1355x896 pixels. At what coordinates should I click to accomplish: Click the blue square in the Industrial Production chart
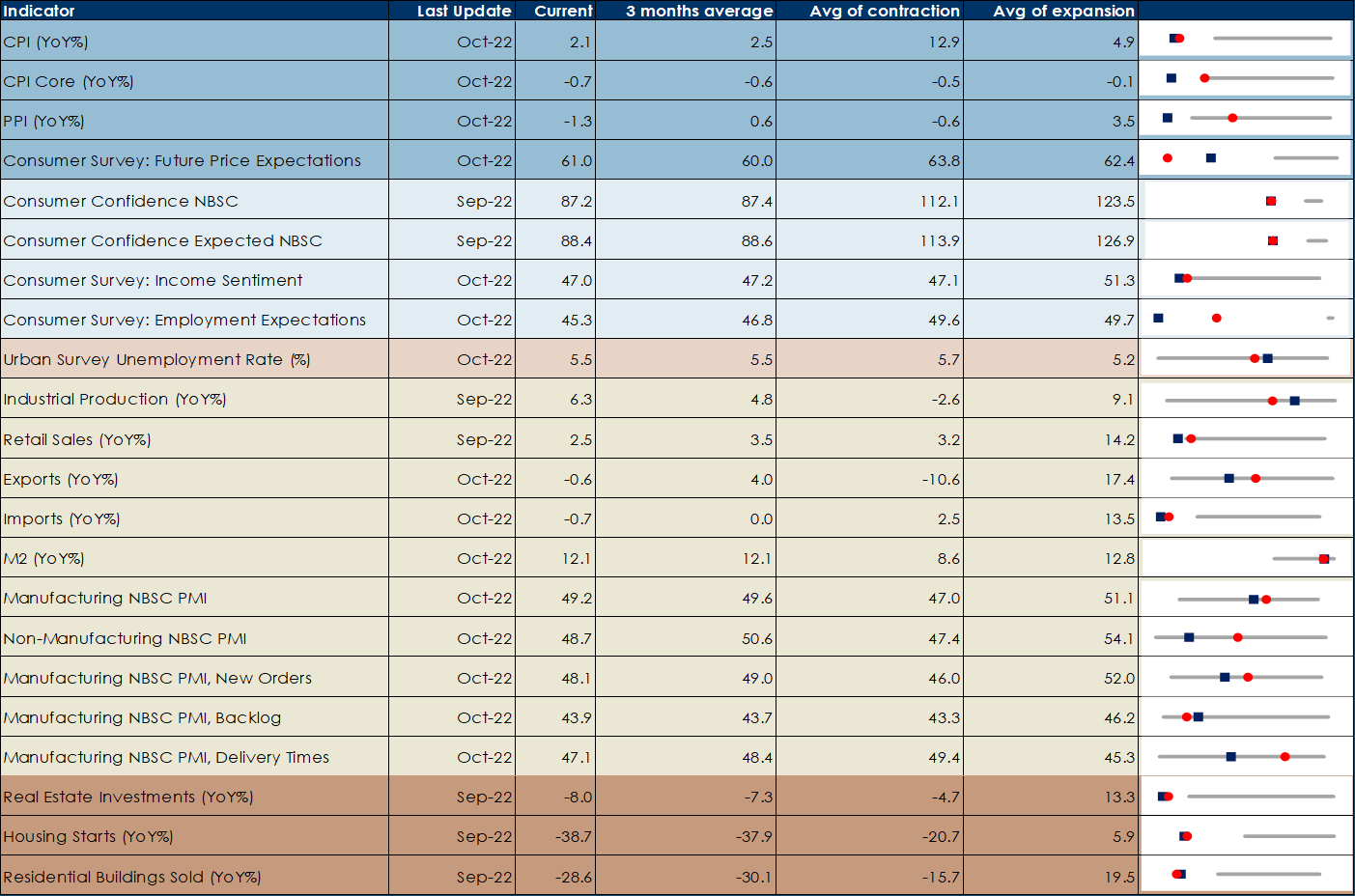1295,400
